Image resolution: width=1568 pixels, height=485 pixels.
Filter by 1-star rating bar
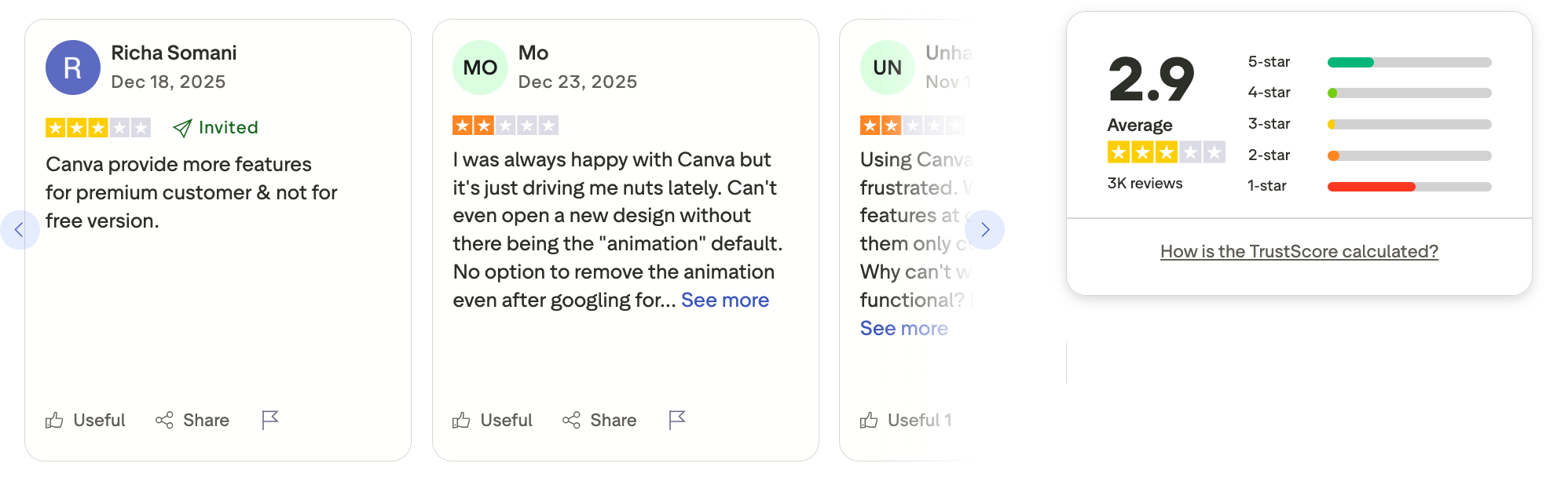[1409, 186]
